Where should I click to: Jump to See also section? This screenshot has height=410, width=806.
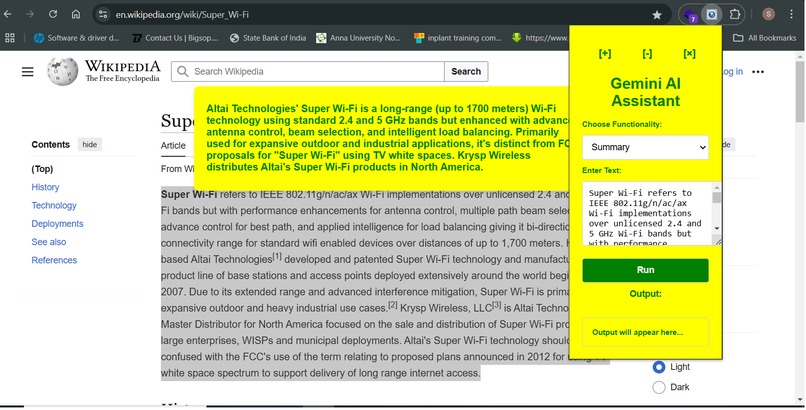pyautogui.click(x=49, y=242)
